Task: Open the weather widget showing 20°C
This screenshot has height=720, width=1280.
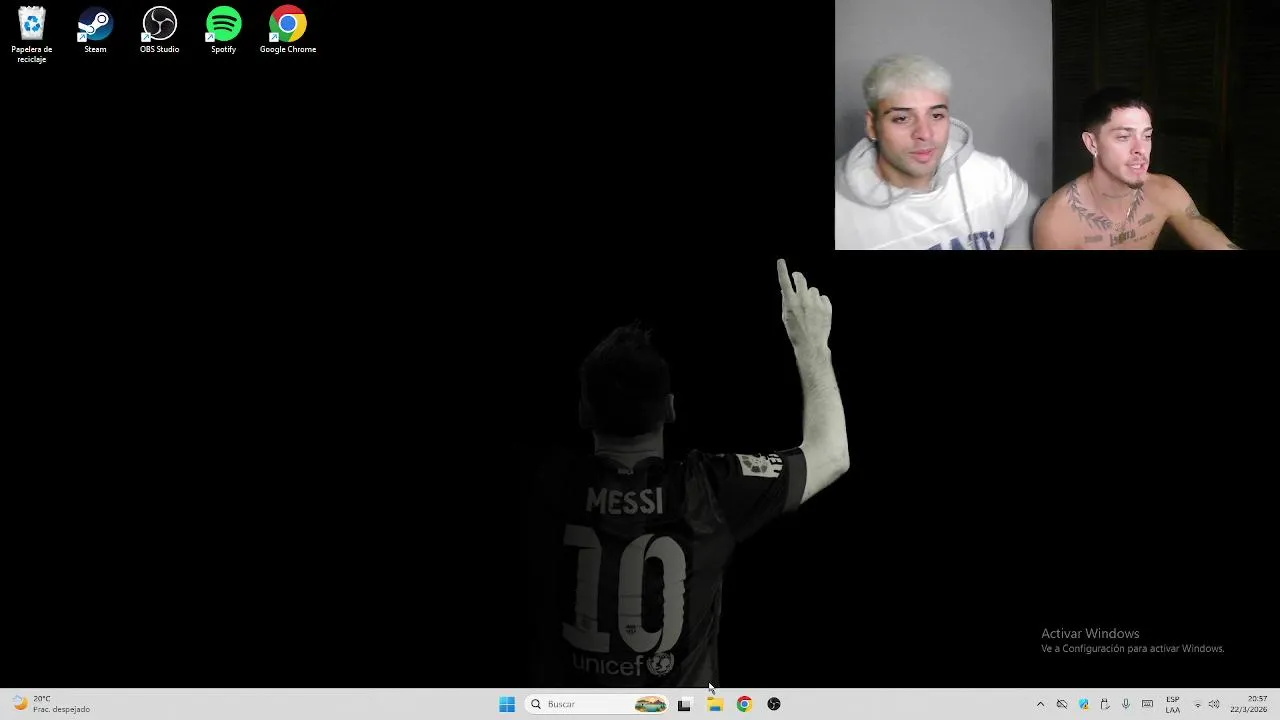Action: [x=51, y=704]
